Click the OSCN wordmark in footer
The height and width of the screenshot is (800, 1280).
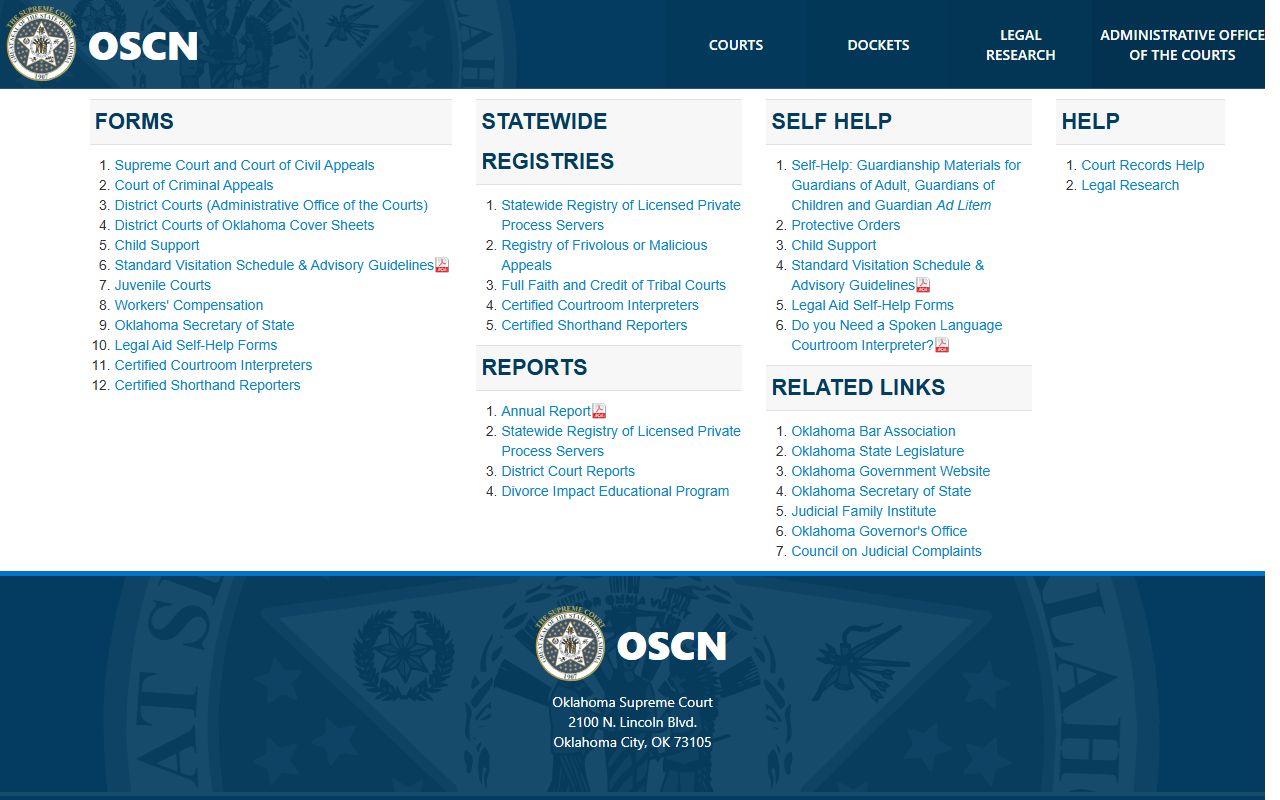[x=671, y=646]
